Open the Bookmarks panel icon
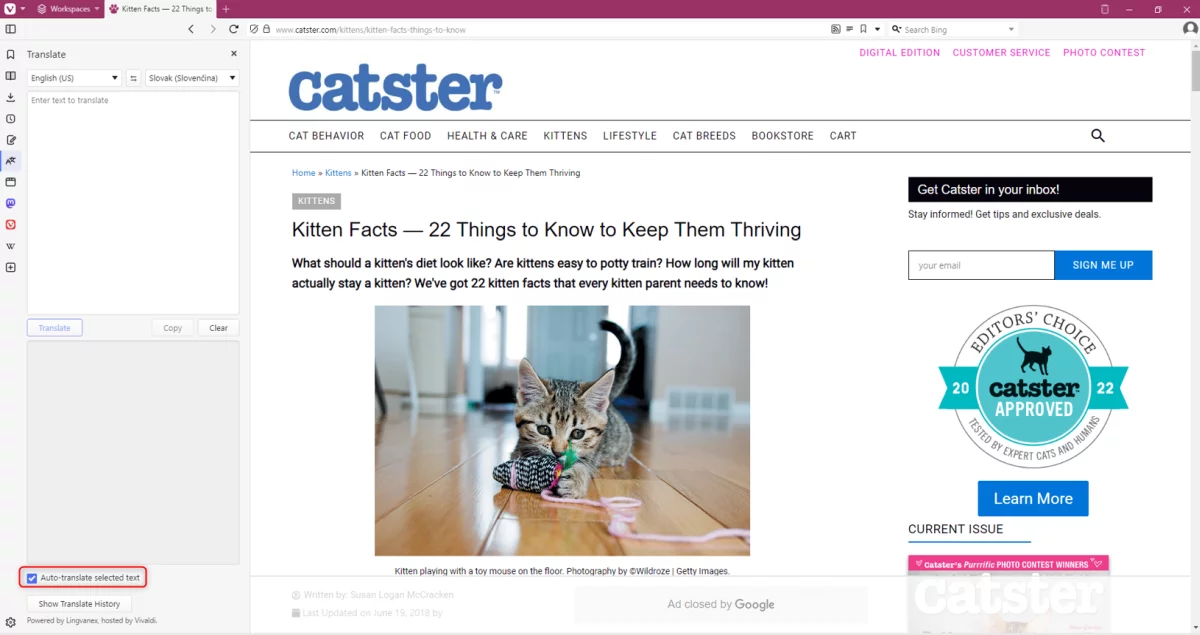 click(11, 55)
